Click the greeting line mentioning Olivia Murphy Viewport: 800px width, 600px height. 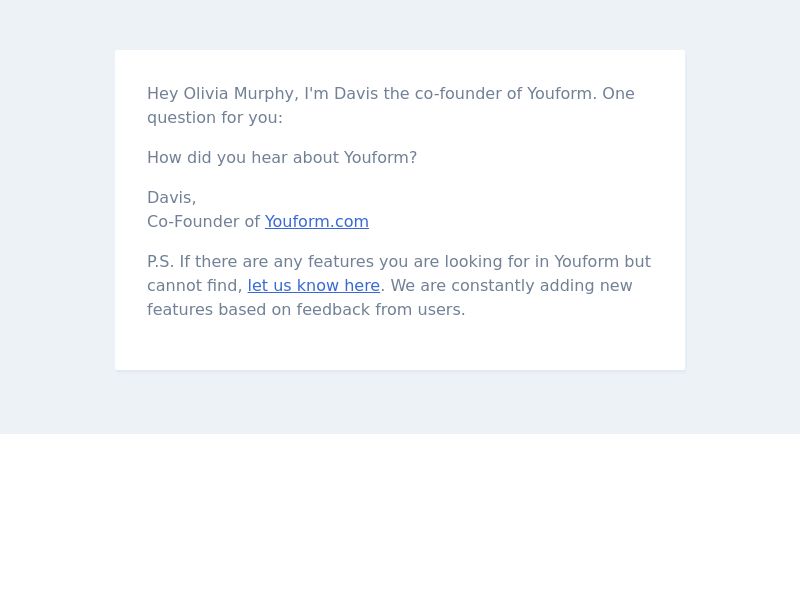pyautogui.click(x=391, y=94)
